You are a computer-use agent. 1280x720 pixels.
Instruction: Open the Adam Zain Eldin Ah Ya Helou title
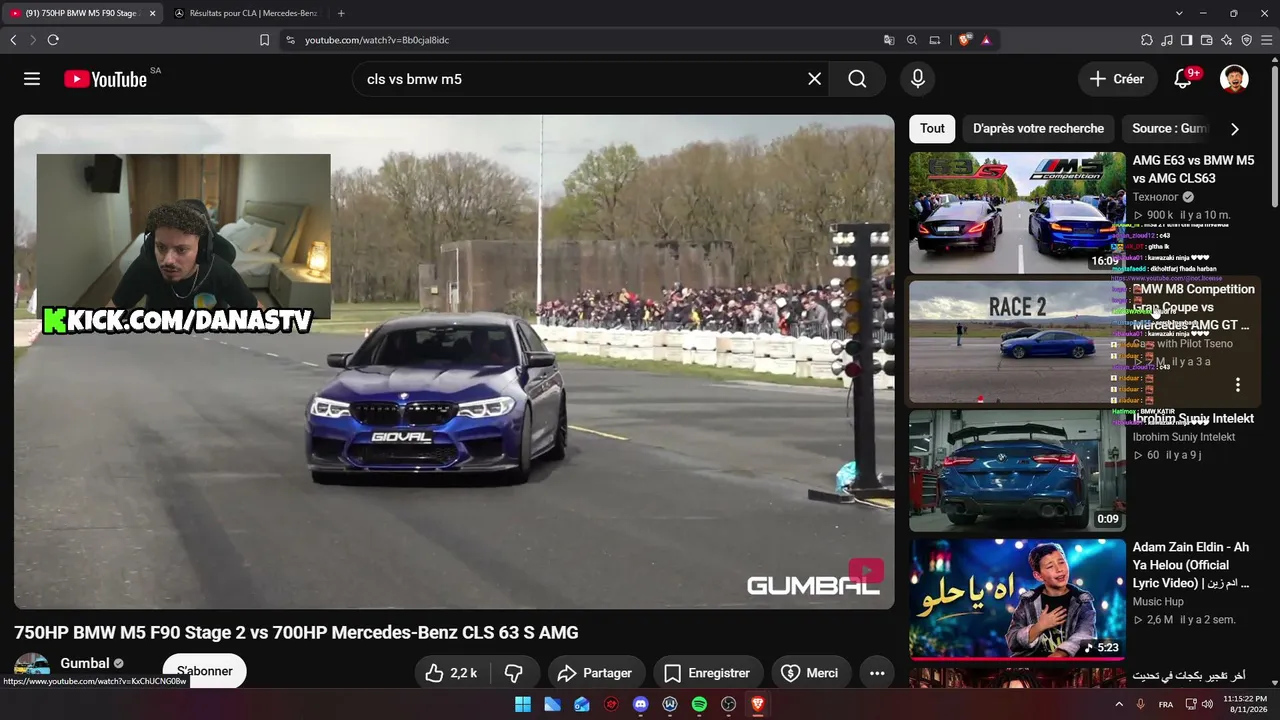pyautogui.click(x=1192, y=565)
